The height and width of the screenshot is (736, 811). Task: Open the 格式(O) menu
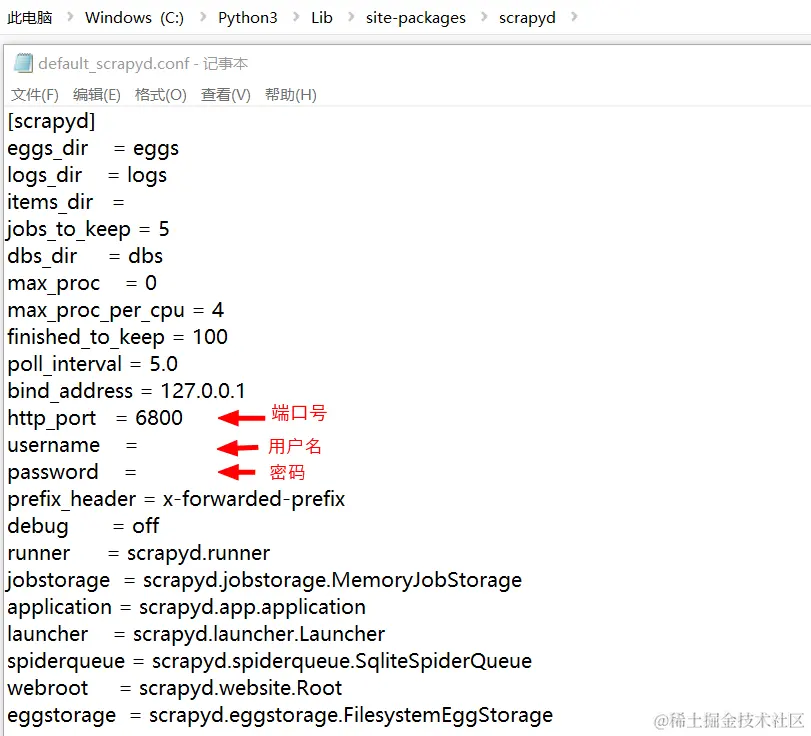[160, 95]
